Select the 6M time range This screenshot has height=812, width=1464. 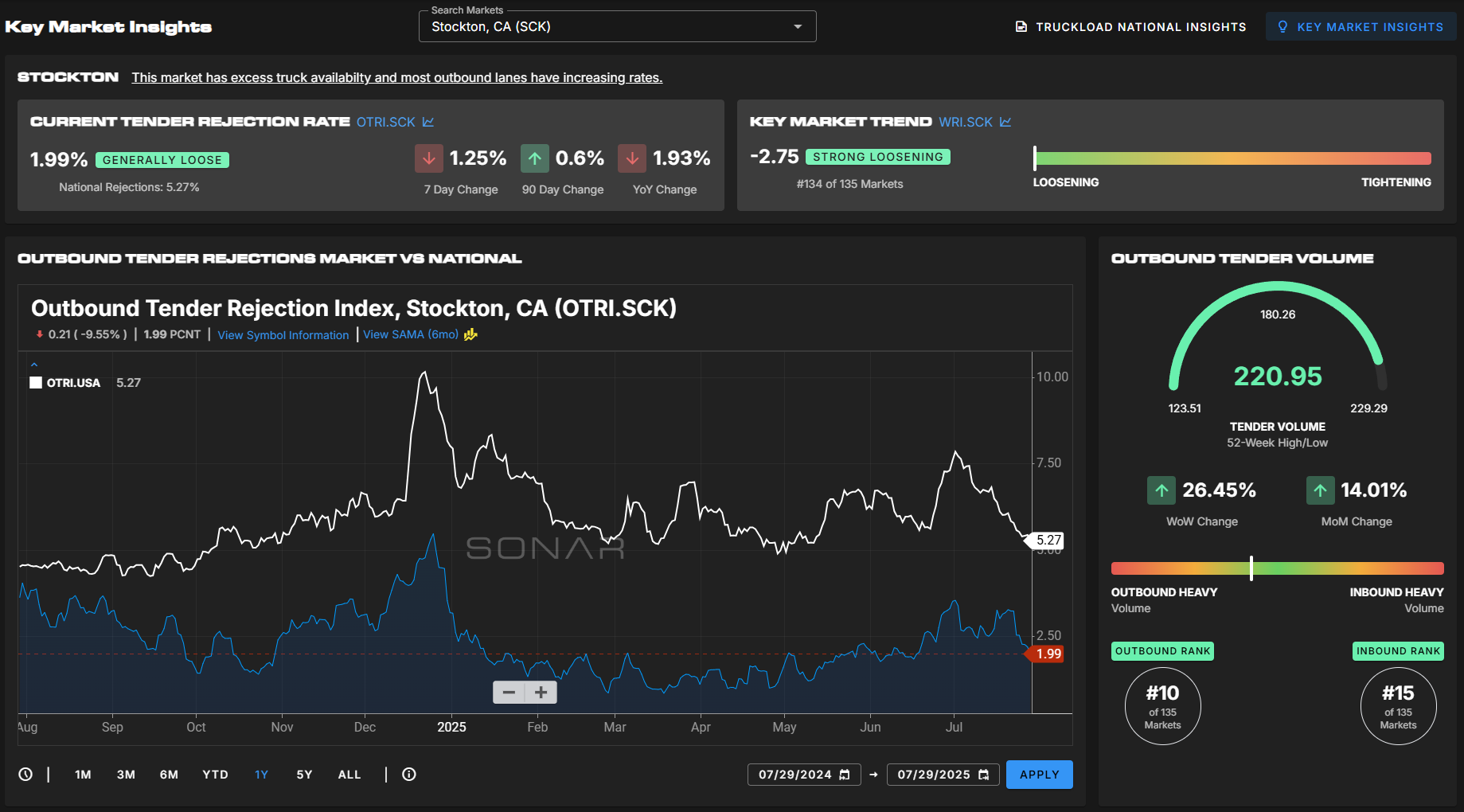point(169,775)
